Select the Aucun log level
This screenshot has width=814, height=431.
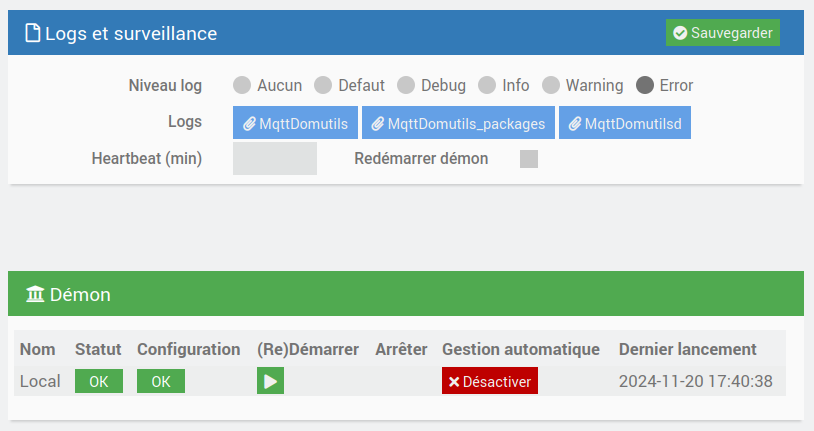point(242,85)
